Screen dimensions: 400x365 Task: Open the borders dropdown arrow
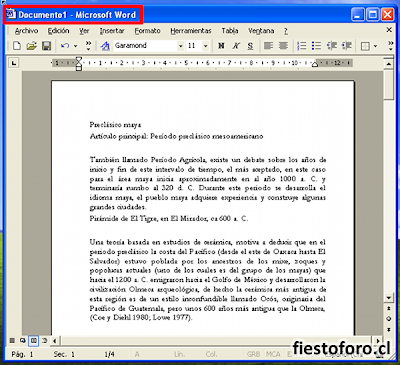tap(376, 46)
